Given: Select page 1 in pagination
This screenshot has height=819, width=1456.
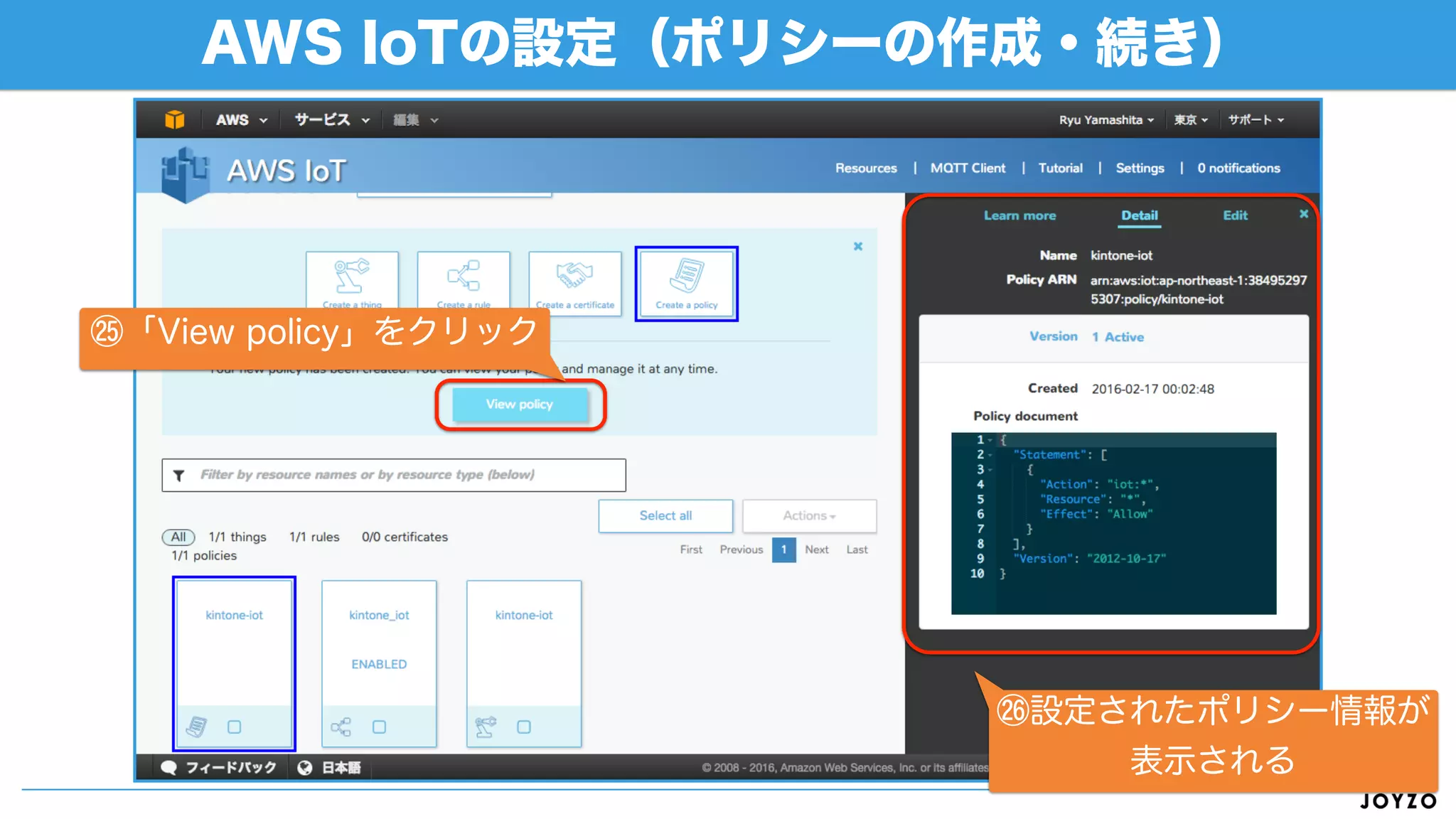Looking at the screenshot, I should (784, 550).
